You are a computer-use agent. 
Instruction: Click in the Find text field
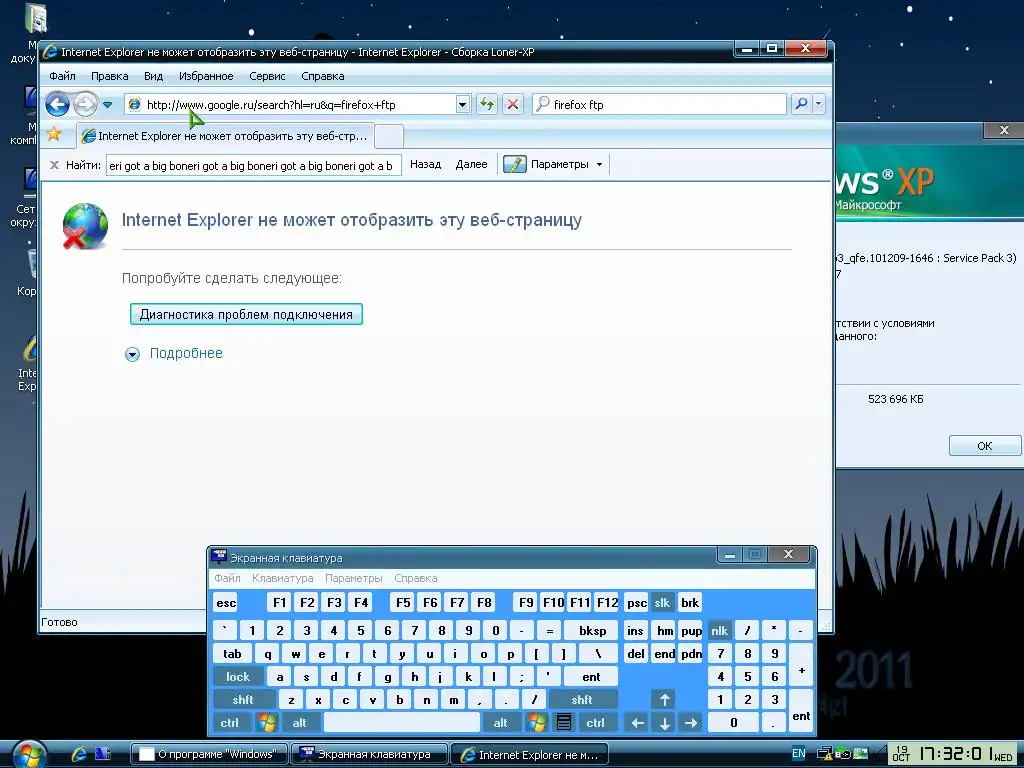253,166
